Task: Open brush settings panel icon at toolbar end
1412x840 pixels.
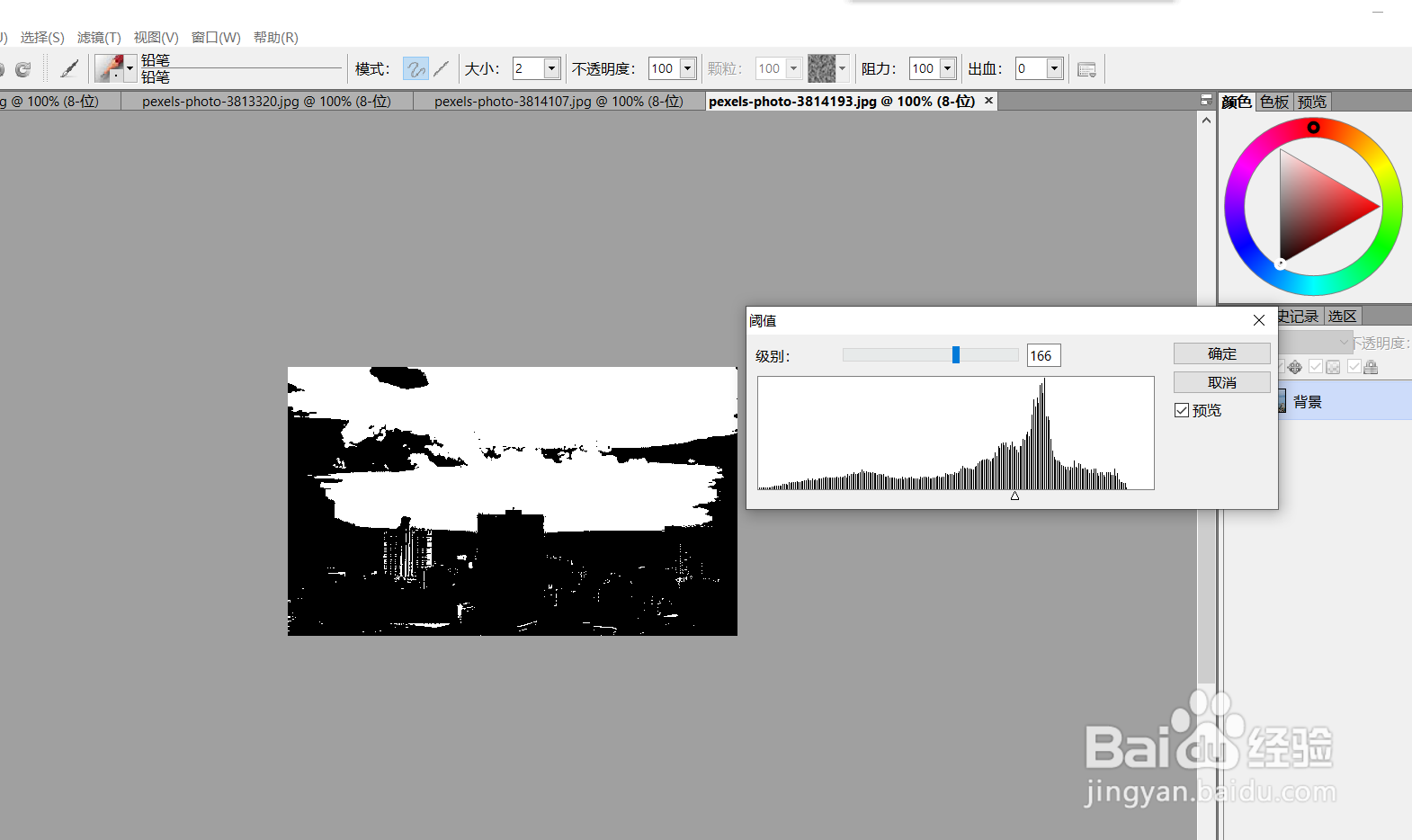Action: click(x=1086, y=69)
